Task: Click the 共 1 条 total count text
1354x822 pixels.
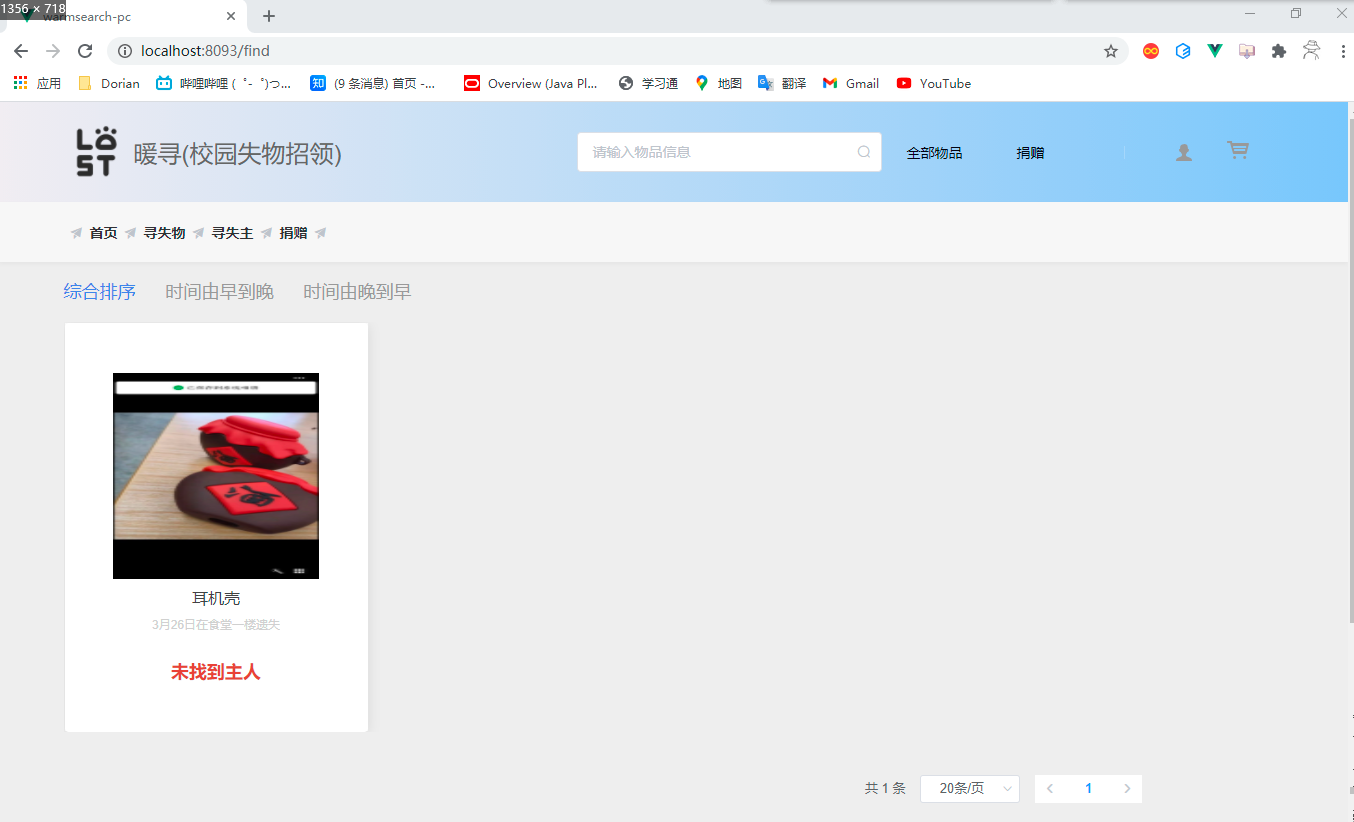Action: point(885,789)
